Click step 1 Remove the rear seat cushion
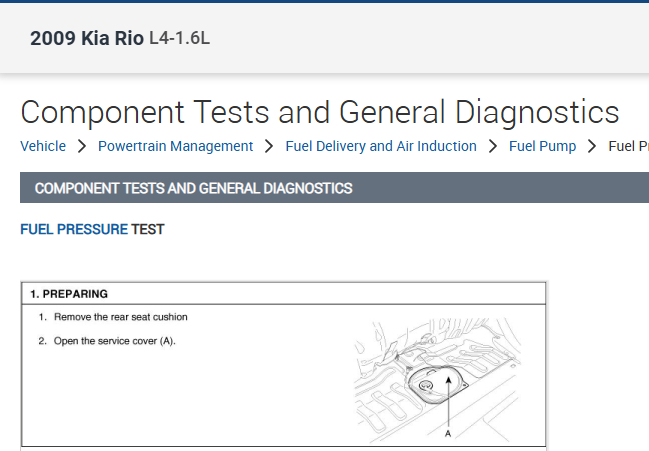The width and height of the screenshot is (649, 451). 120,317
